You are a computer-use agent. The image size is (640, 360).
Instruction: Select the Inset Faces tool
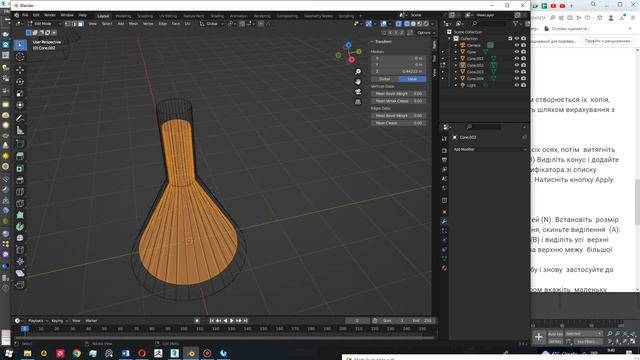click(20, 168)
